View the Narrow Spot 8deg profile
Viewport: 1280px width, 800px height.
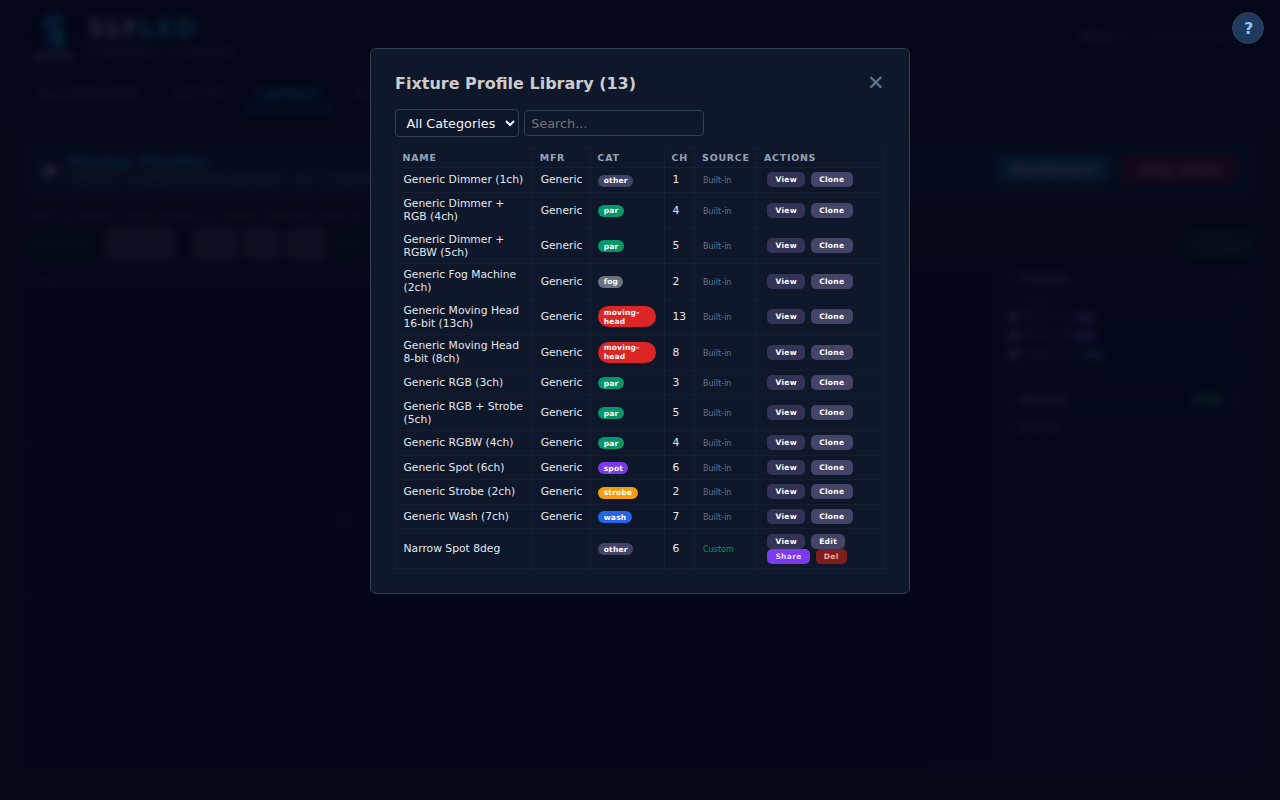click(x=785, y=541)
